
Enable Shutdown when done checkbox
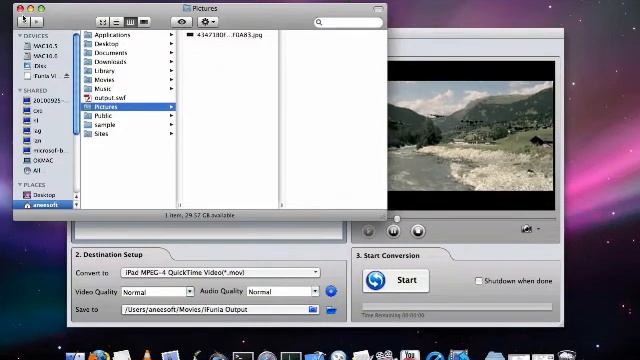[478, 281]
